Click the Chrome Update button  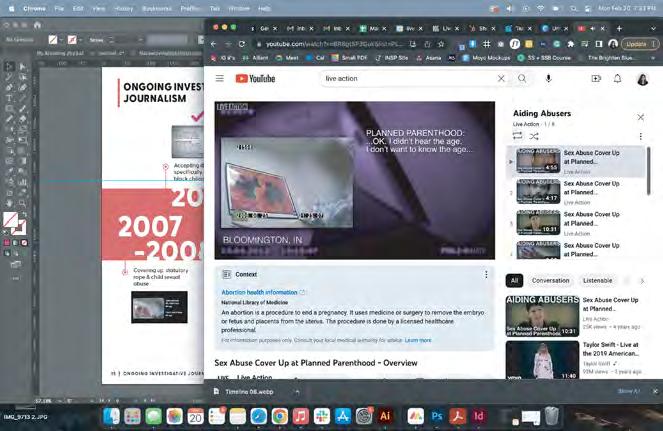640,44
